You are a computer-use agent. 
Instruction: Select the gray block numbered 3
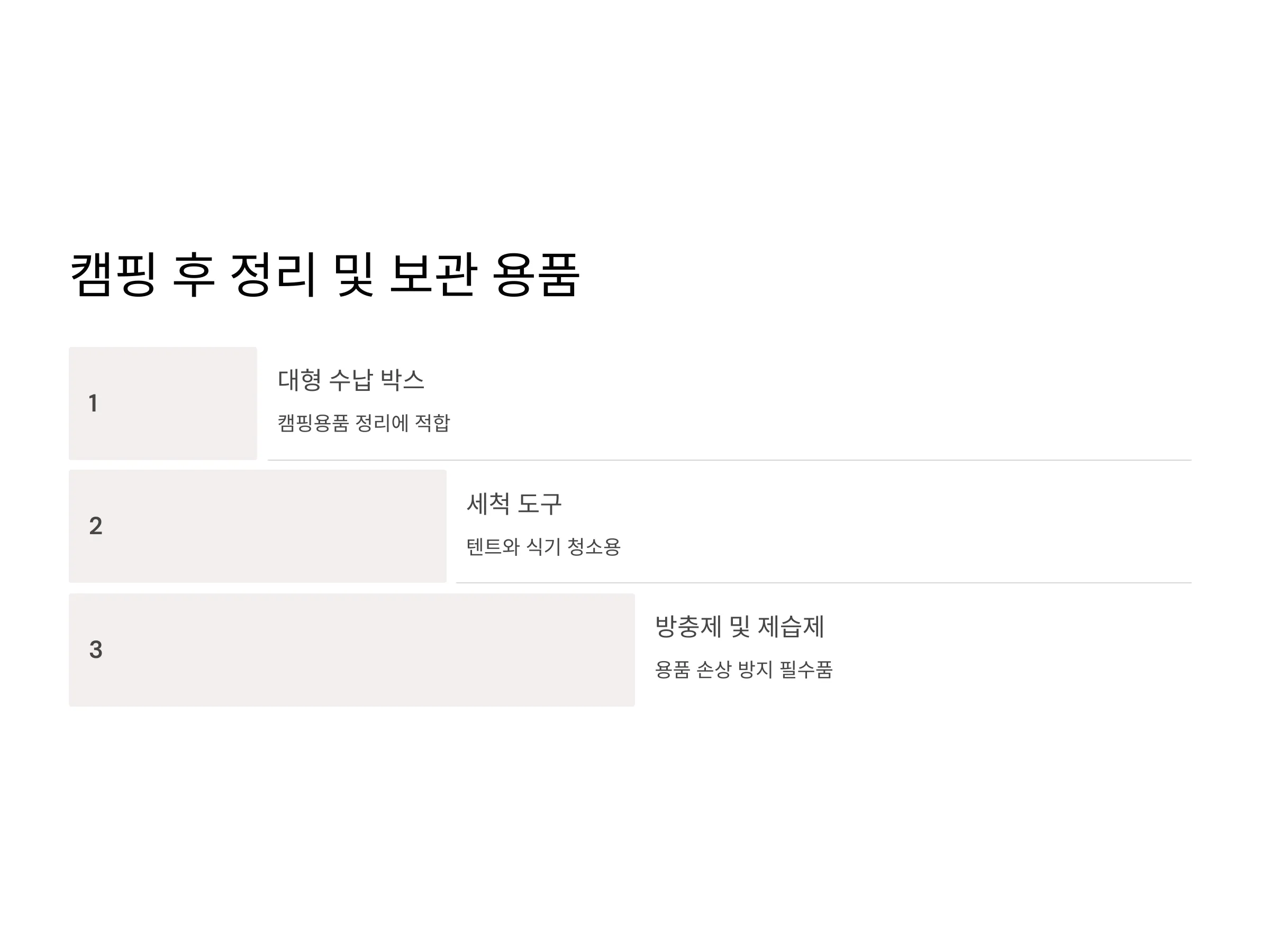click(352, 649)
